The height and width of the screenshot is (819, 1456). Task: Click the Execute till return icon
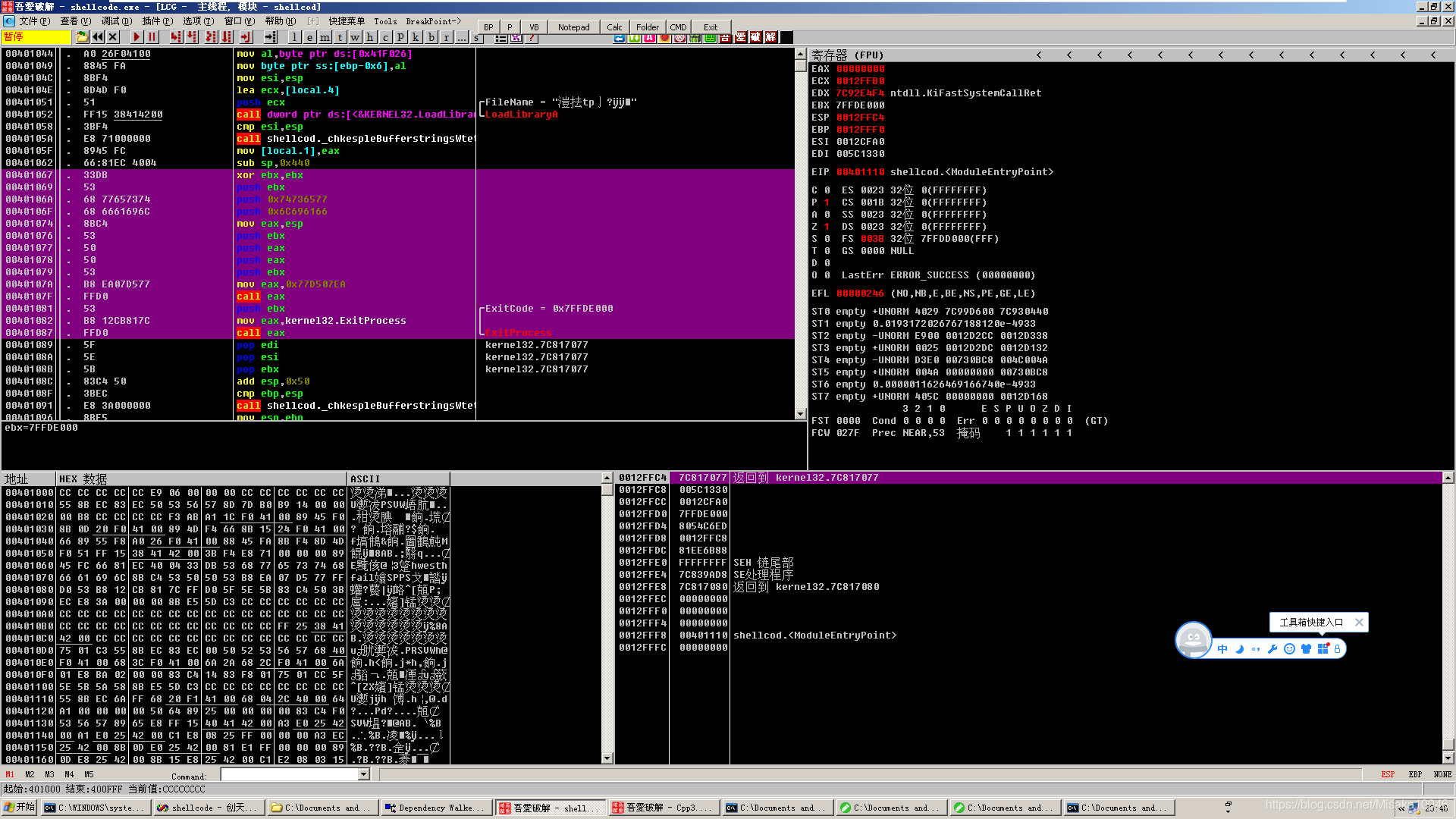(x=245, y=36)
